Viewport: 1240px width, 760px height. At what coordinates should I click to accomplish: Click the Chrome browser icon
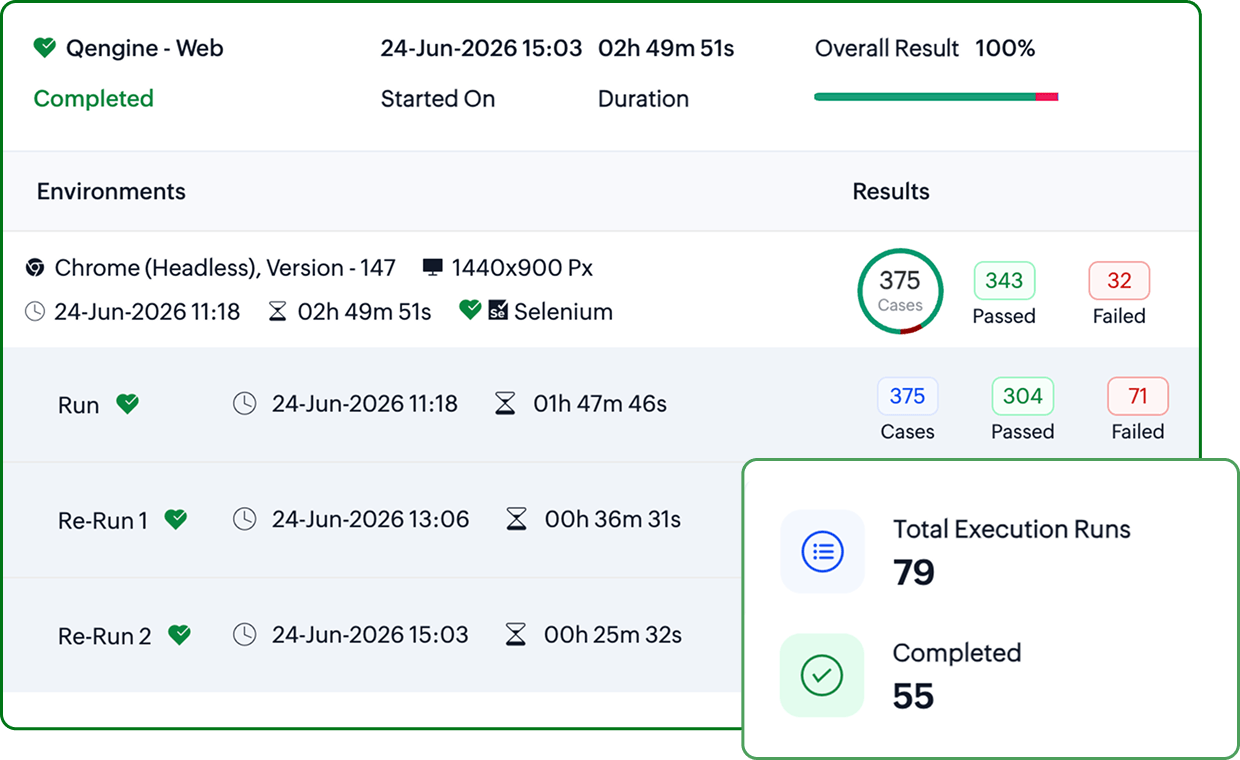click(x=35, y=268)
